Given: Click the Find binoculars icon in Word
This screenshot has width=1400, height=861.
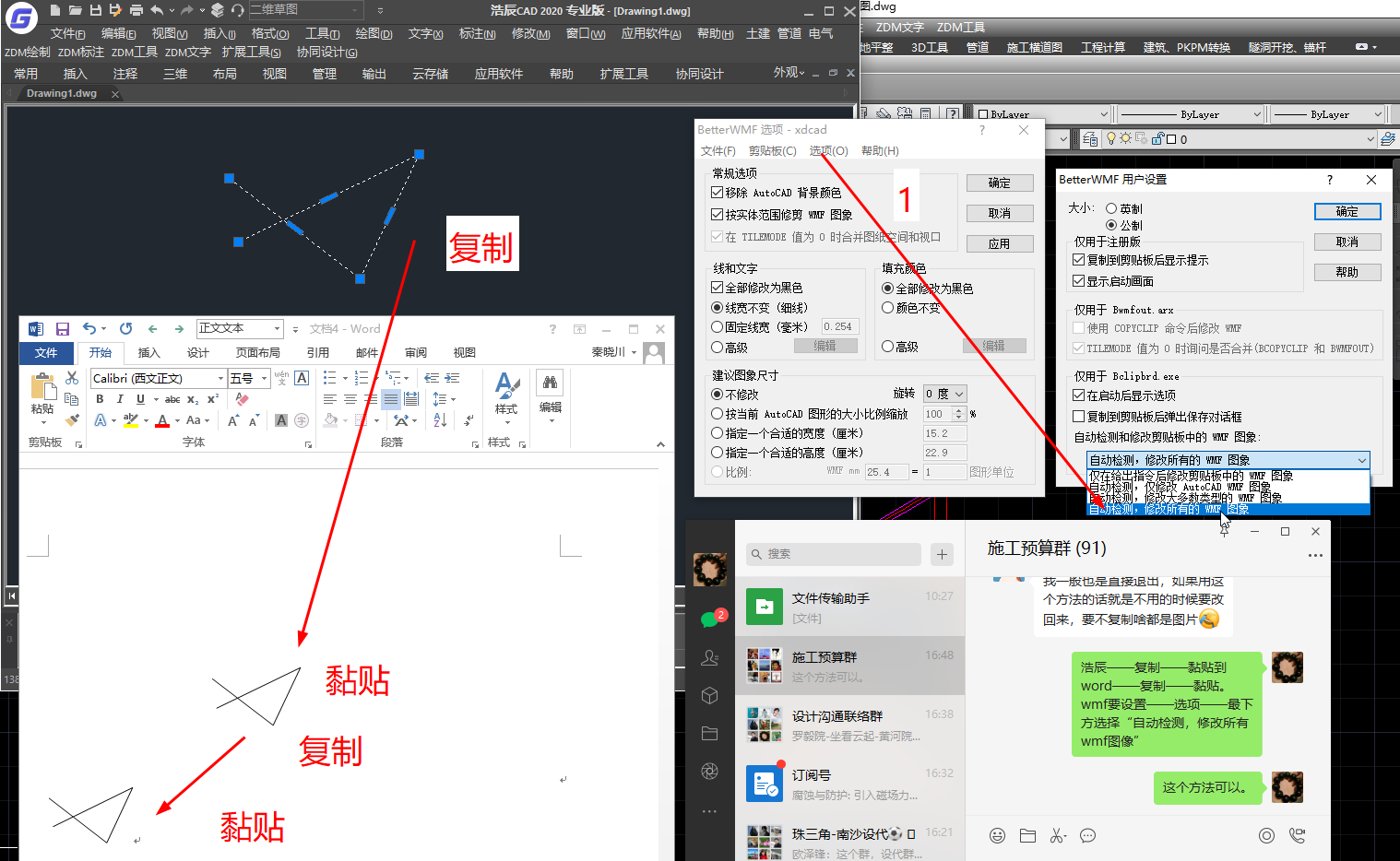Looking at the screenshot, I should pyautogui.click(x=550, y=383).
